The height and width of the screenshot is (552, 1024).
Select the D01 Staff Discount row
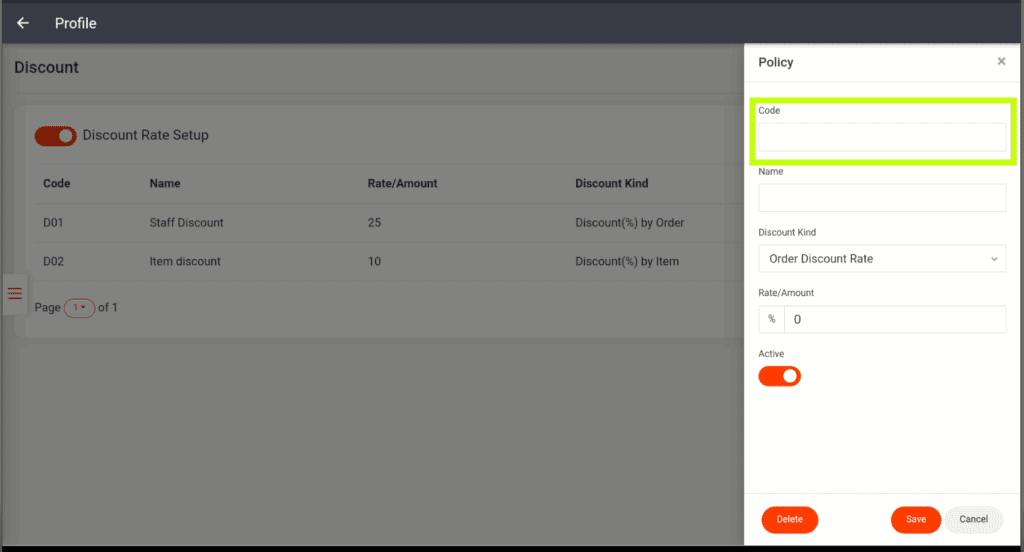click(x=186, y=222)
